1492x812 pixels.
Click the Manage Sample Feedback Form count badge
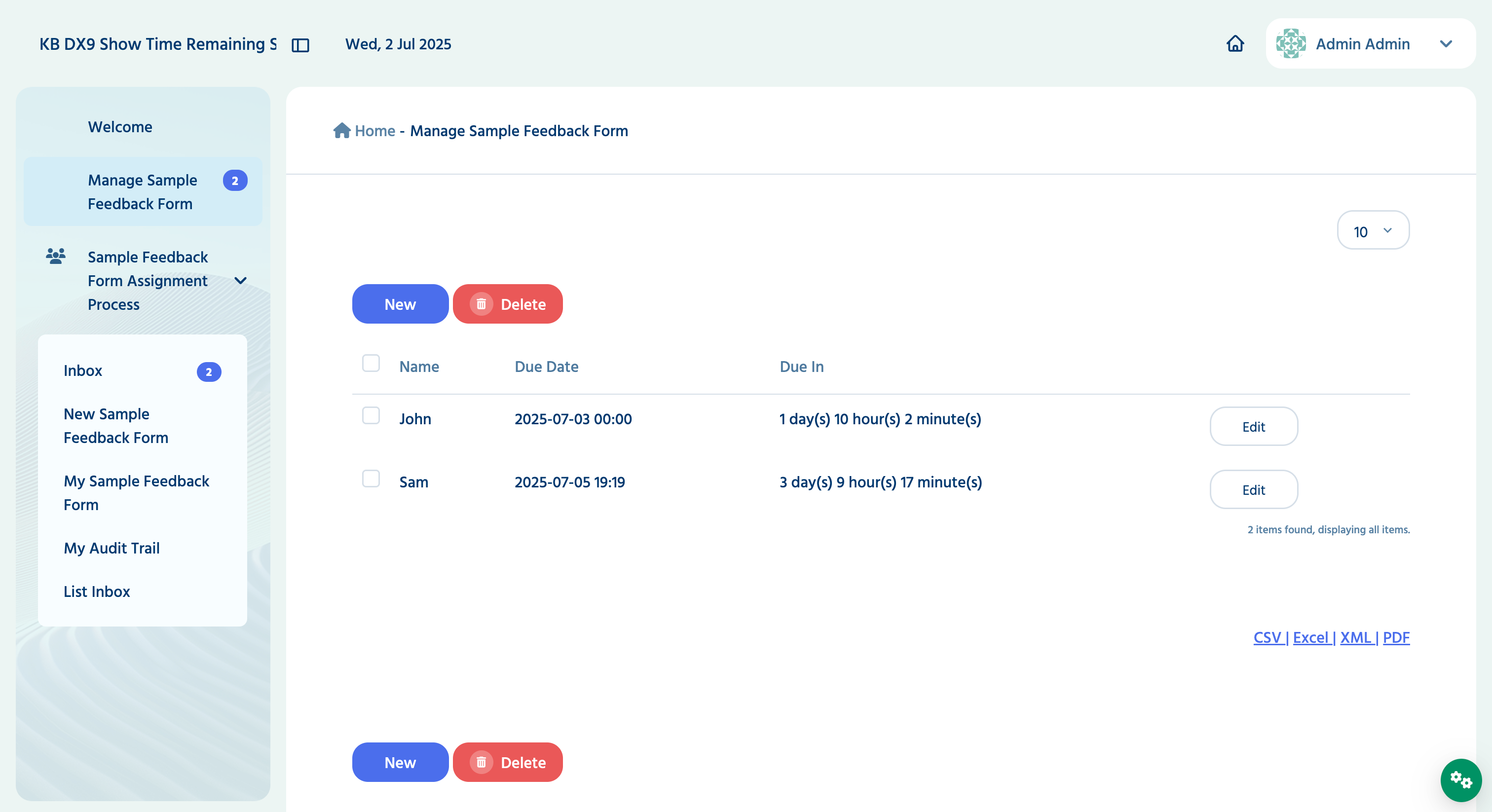(235, 181)
